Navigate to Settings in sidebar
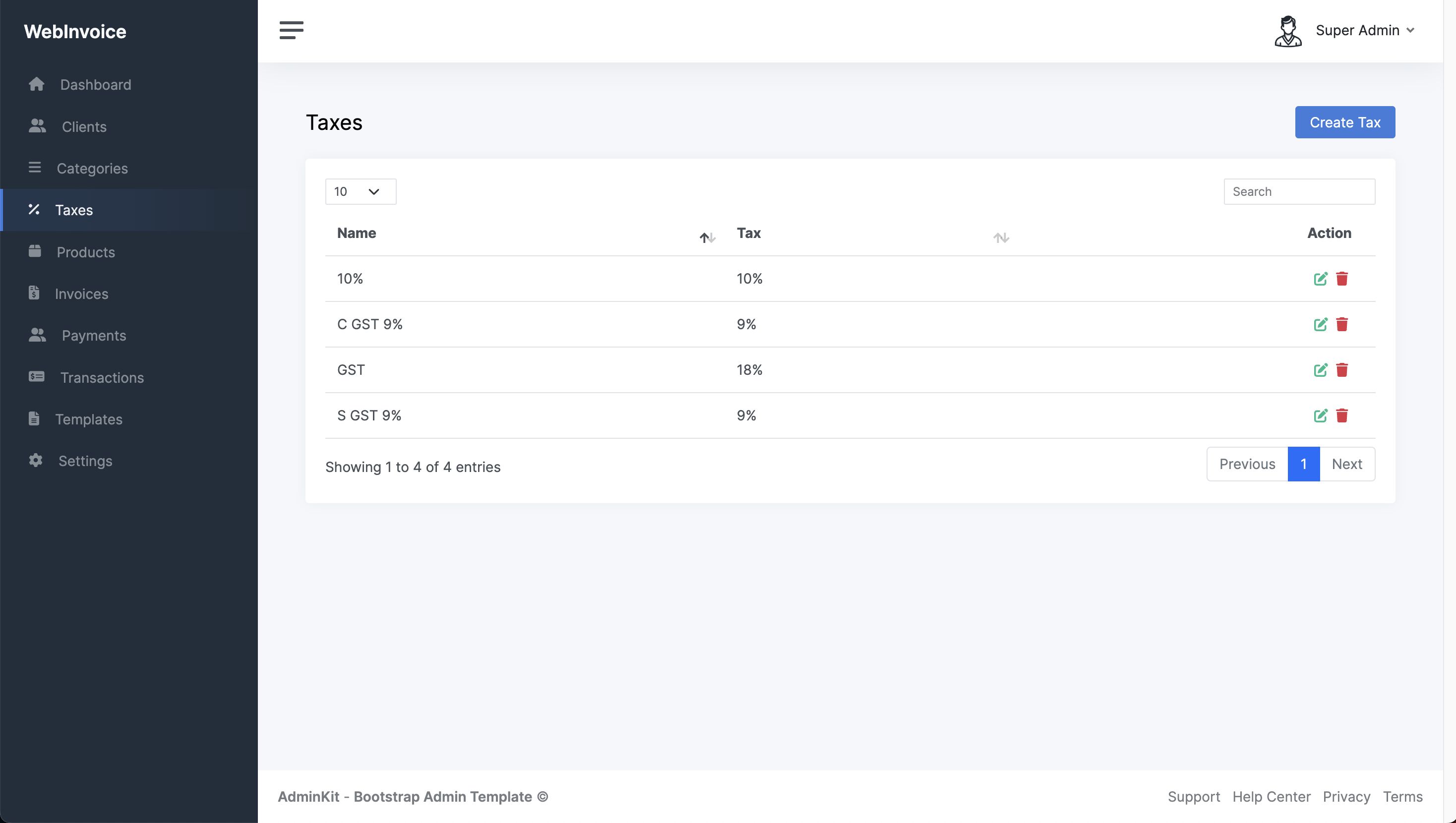 85,461
